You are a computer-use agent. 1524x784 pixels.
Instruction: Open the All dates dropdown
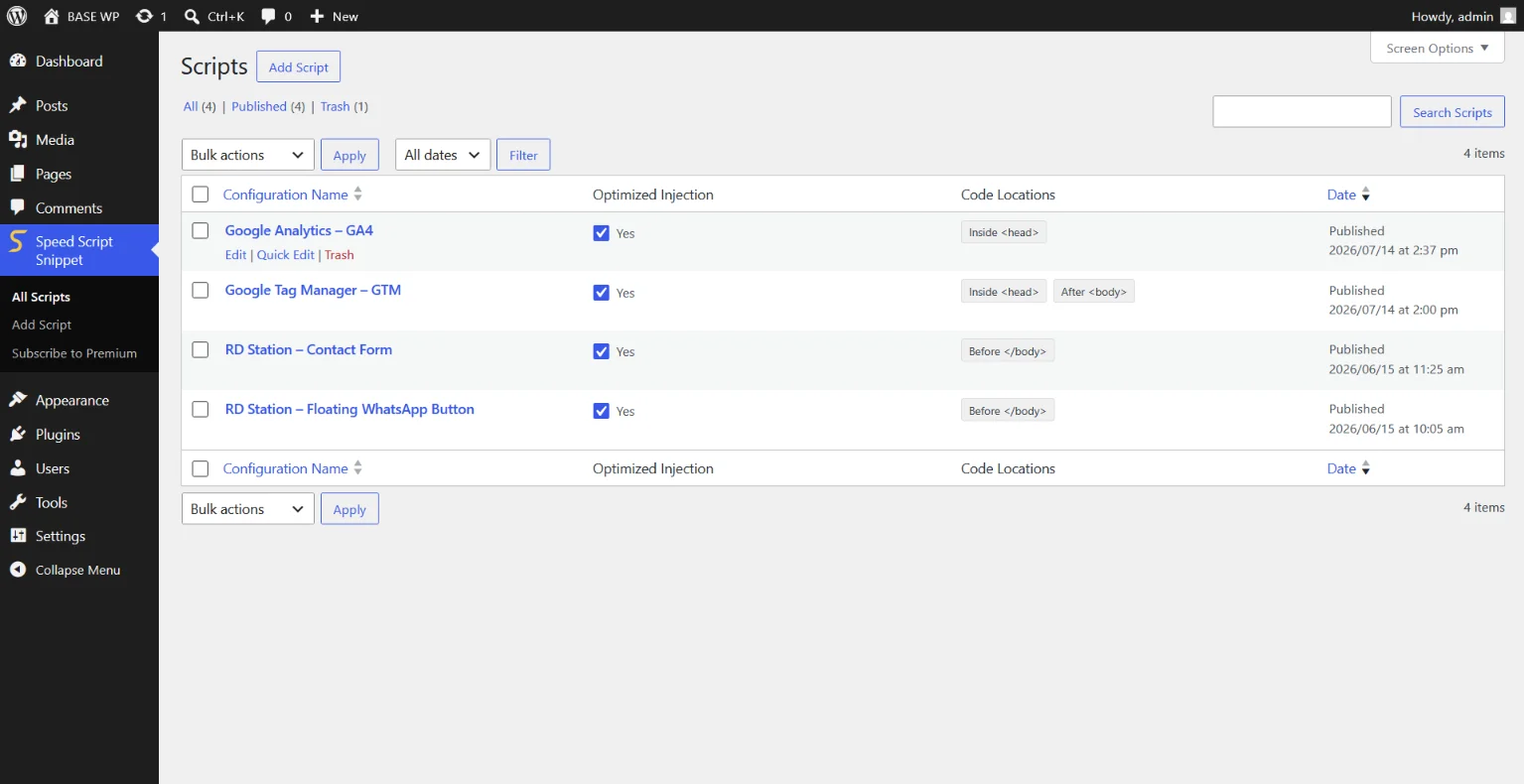click(443, 155)
